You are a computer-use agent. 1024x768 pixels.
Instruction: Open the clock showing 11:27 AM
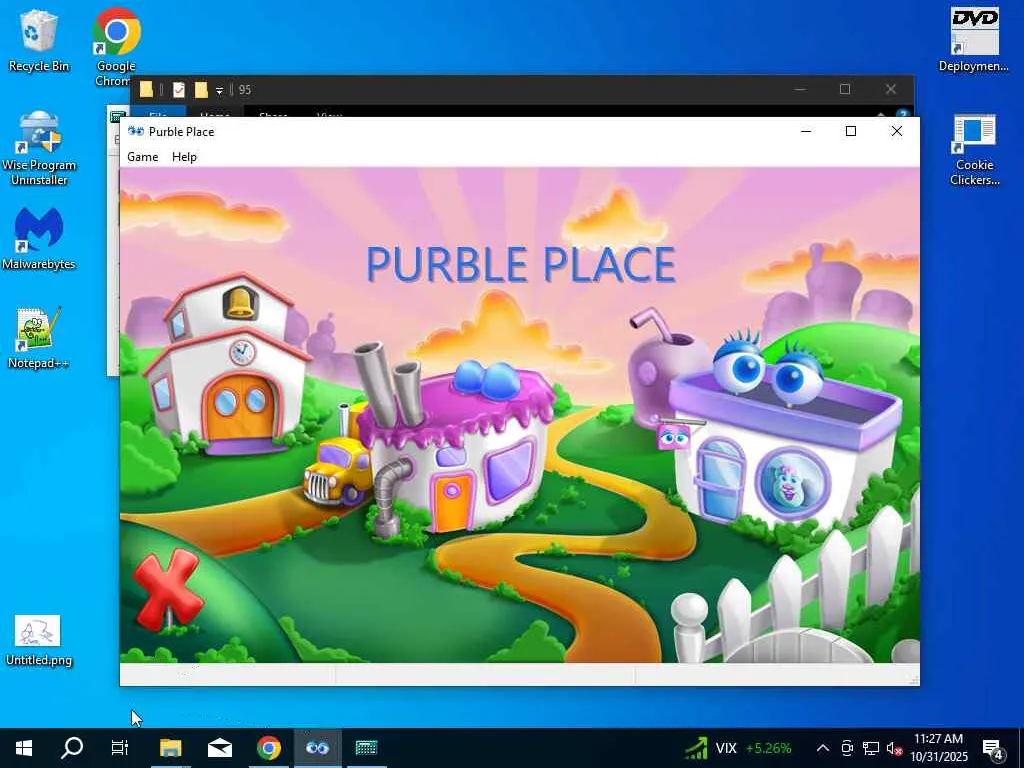[938, 748]
